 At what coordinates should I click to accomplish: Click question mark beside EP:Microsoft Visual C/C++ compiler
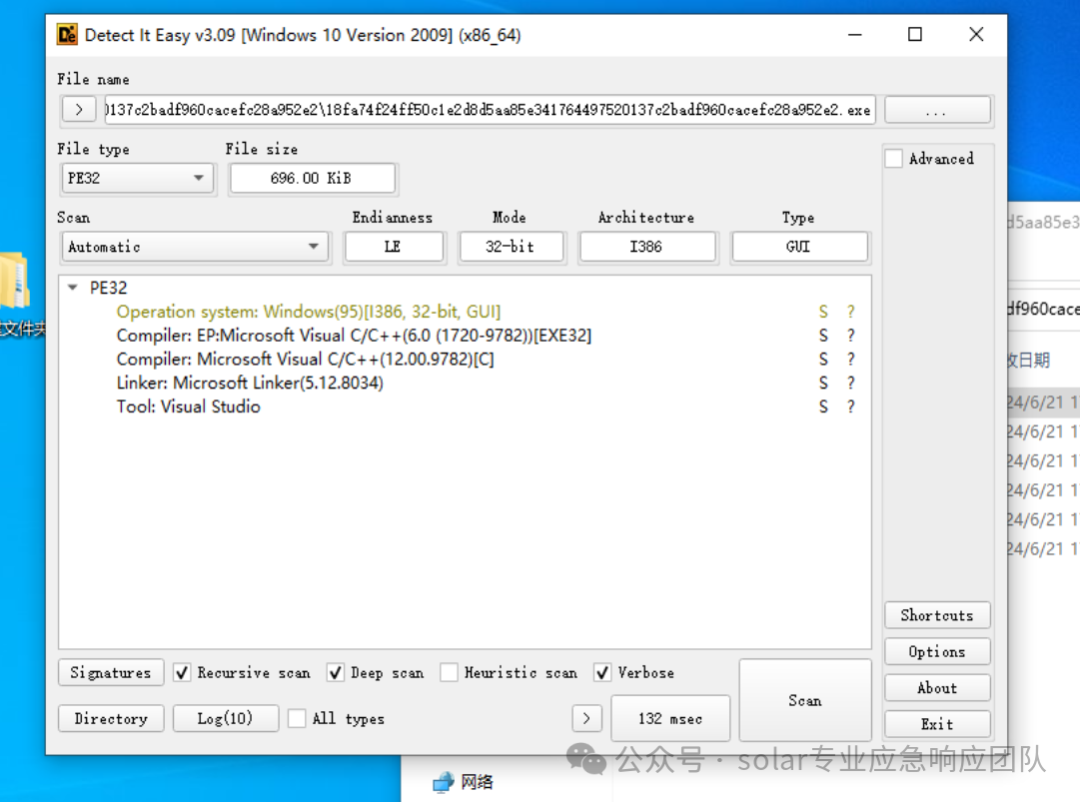pos(851,336)
